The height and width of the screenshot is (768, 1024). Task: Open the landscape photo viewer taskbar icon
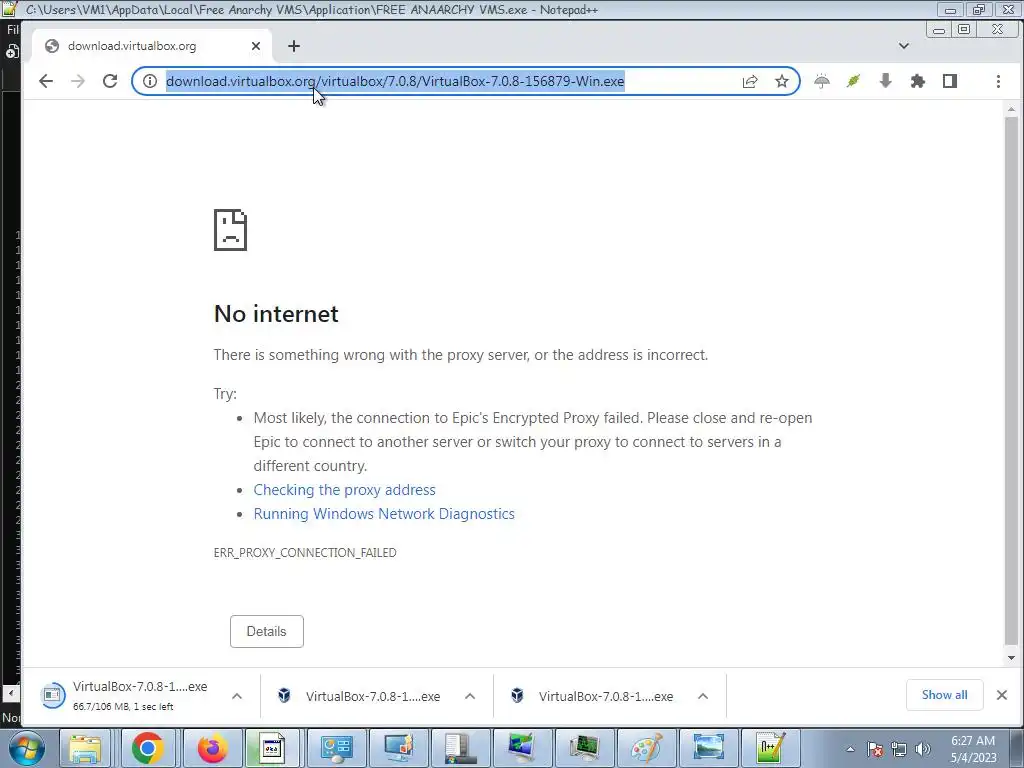click(x=709, y=748)
